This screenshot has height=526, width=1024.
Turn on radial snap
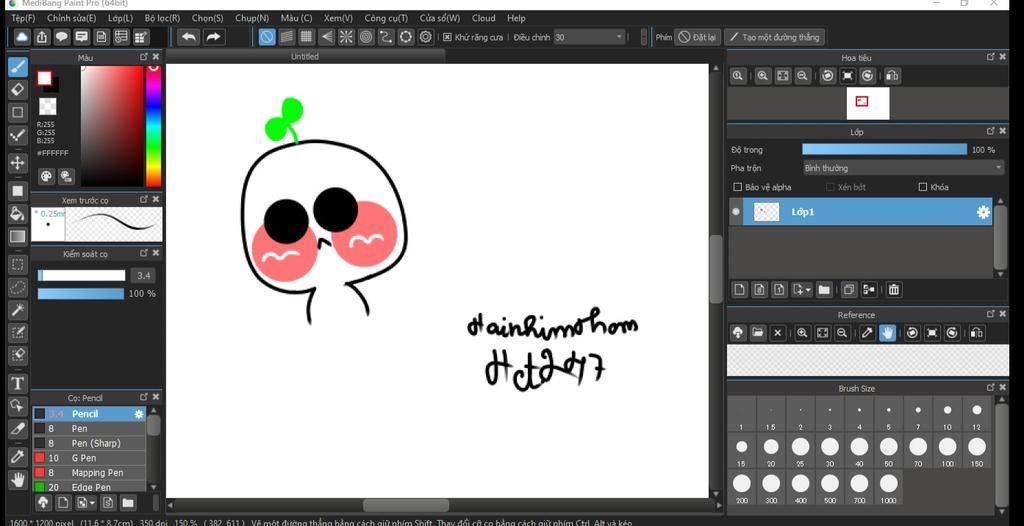coord(346,37)
